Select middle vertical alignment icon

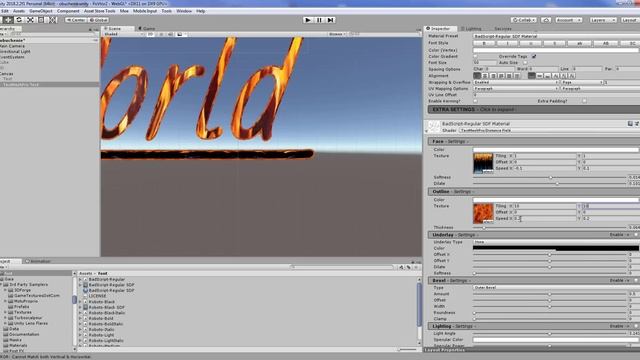(540, 76)
